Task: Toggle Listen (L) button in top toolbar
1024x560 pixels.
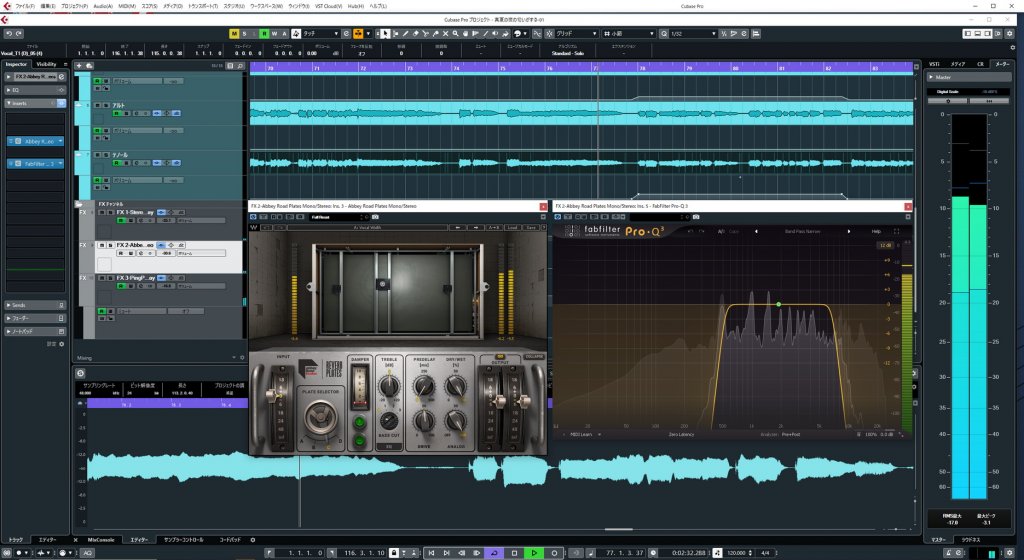Action: click(256, 33)
